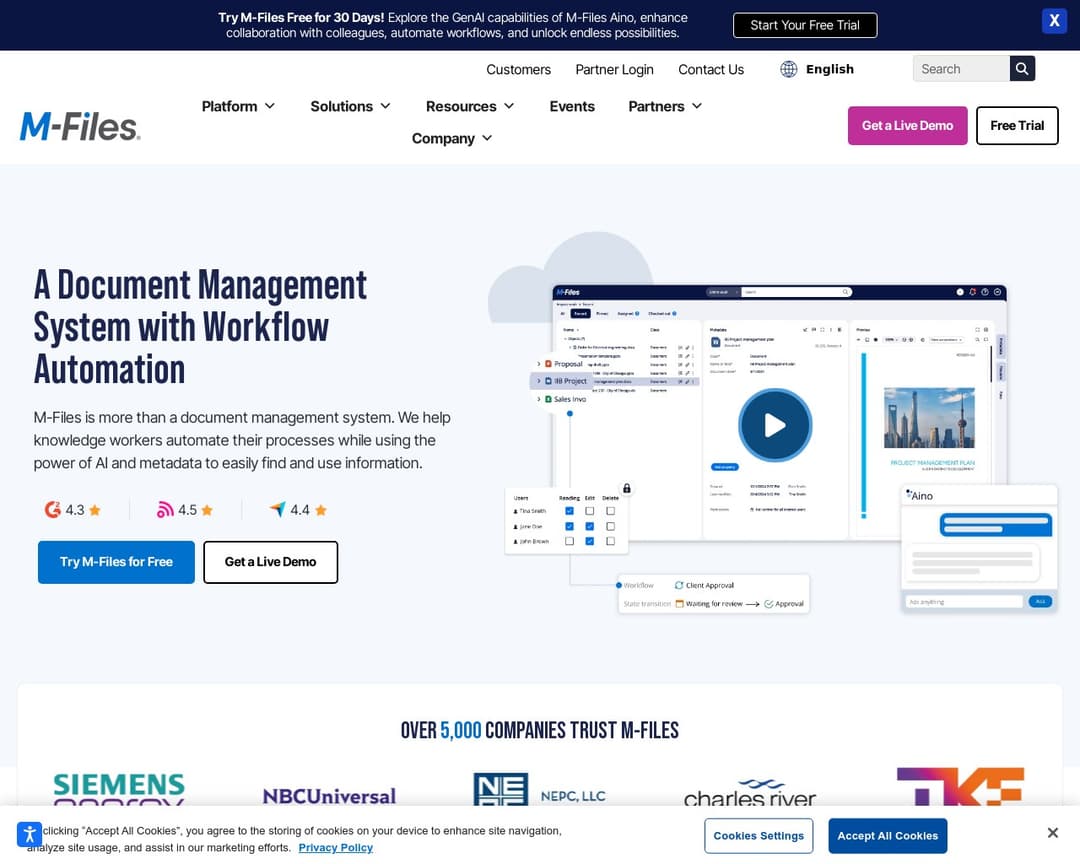Viewport: 1080px width, 864px height.
Task: Open Cookies Settings
Action: click(758, 836)
